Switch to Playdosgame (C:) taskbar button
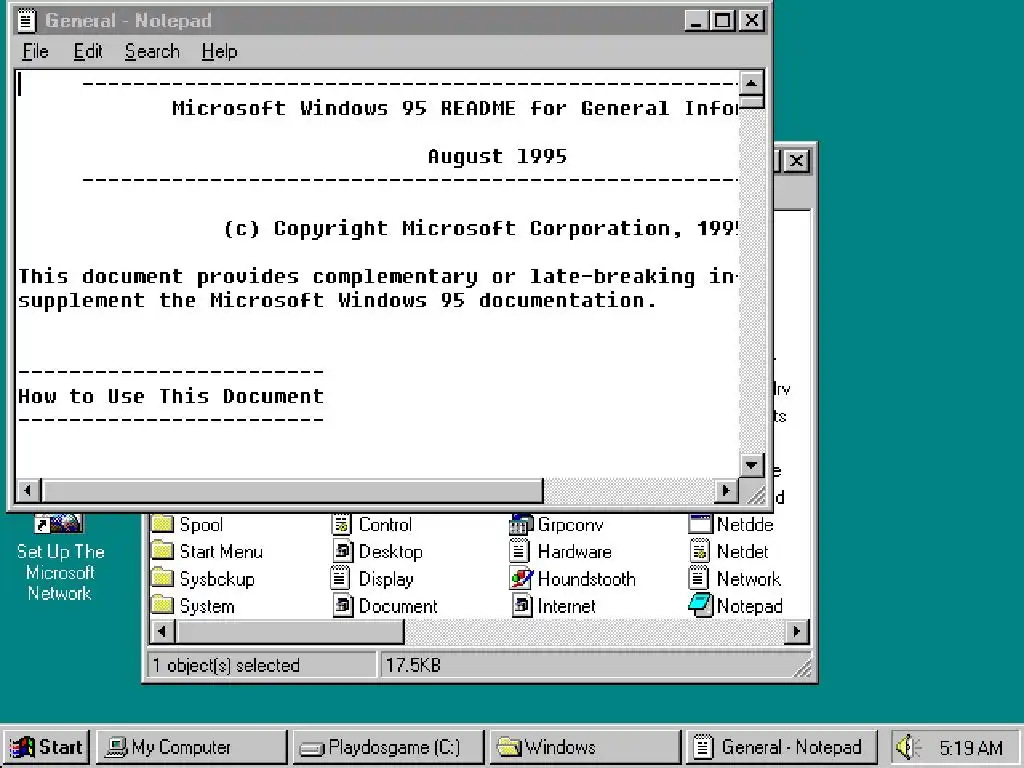Screen dimensions: 1024x768 (x=389, y=747)
